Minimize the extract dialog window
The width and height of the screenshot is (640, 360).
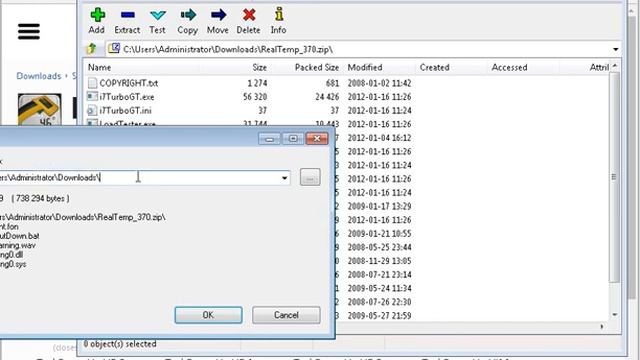(x=269, y=139)
